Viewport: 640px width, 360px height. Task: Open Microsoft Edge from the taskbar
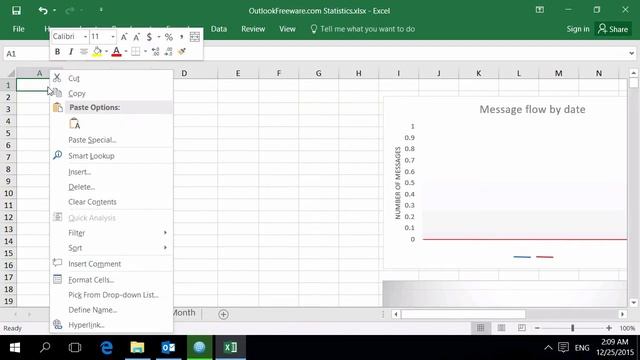pos(107,347)
